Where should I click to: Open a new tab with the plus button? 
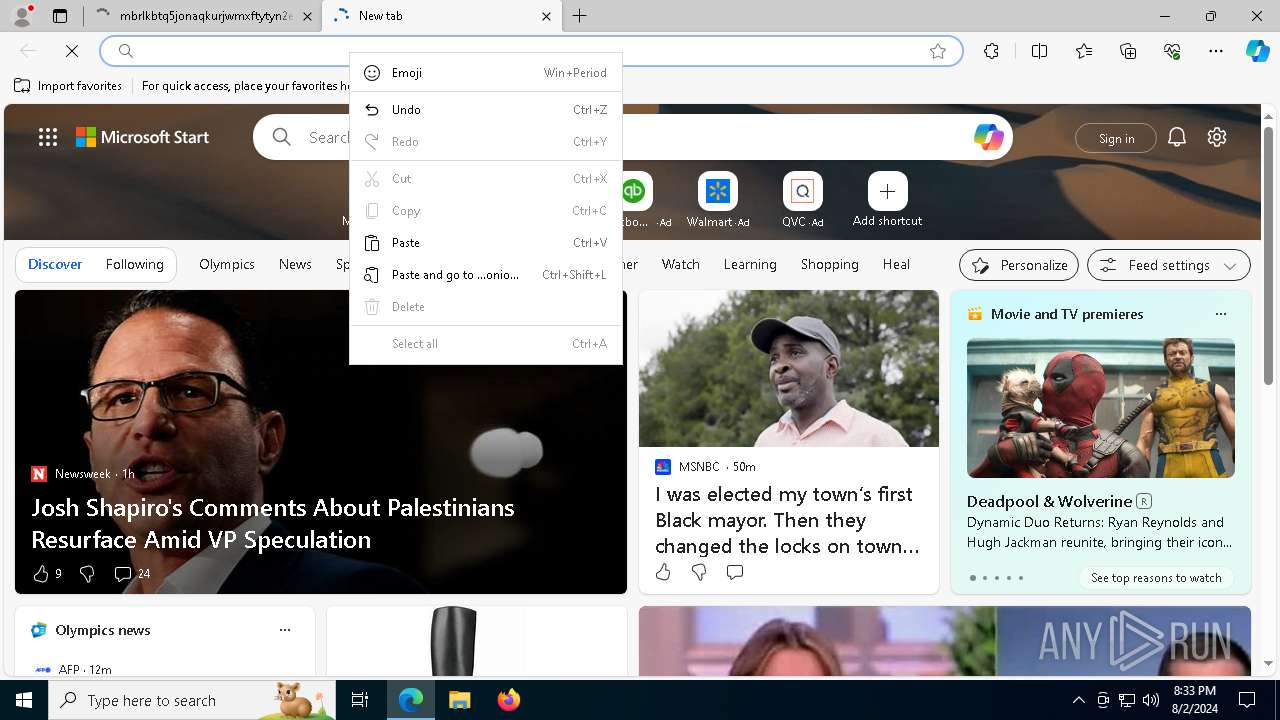click(580, 16)
